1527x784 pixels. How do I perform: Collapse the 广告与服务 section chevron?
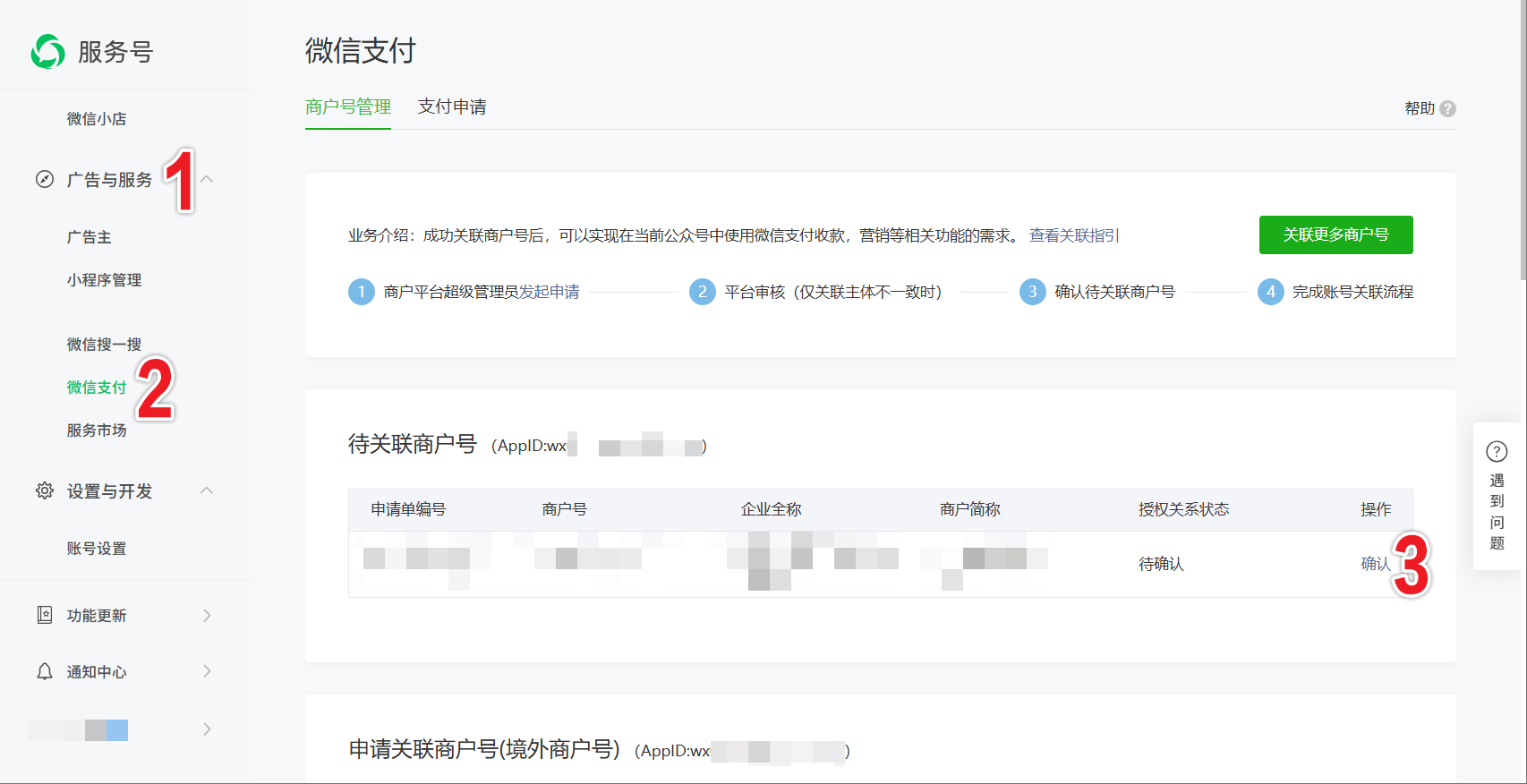pos(207,179)
